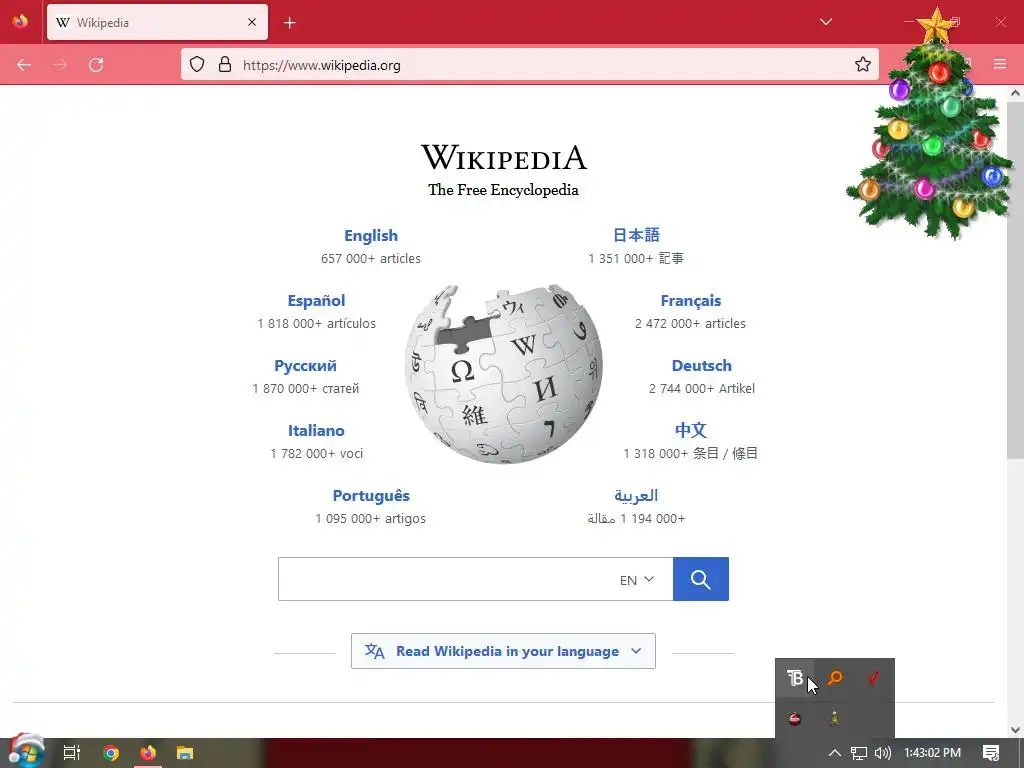
Task: Select the Wikipedia browser tab
Action: tap(157, 22)
